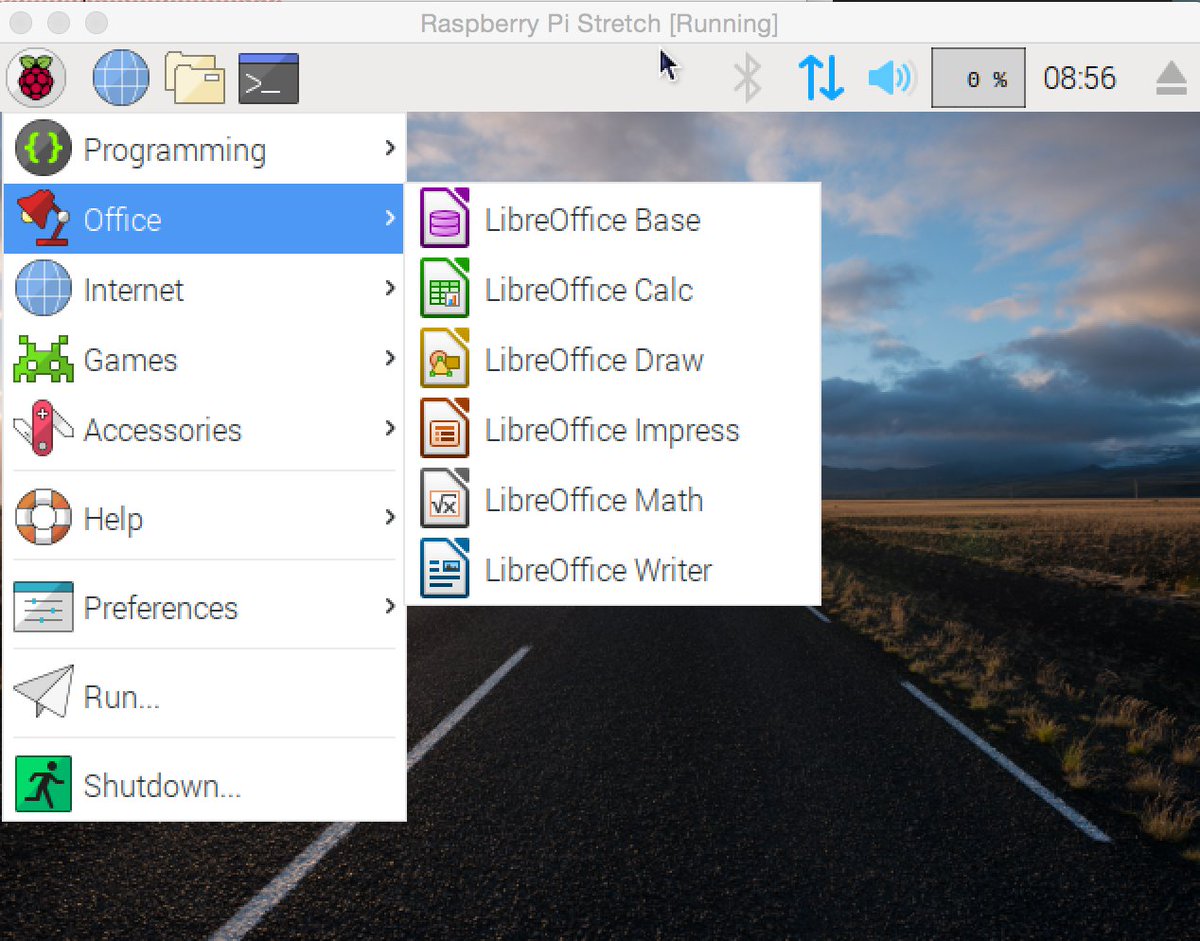Image resolution: width=1200 pixels, height=941 pixels.
Task: Click the LibreOffice Base database icon
Action: 445,218
